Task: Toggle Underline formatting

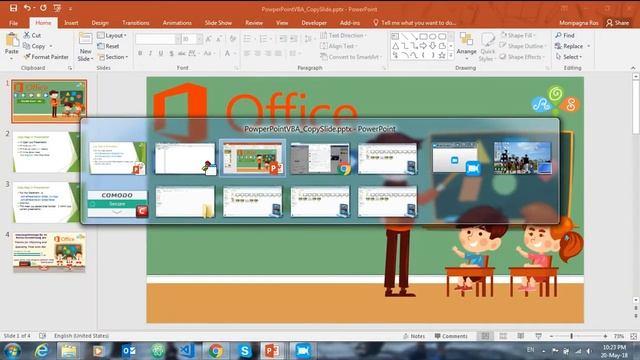Action: [161, 53]
